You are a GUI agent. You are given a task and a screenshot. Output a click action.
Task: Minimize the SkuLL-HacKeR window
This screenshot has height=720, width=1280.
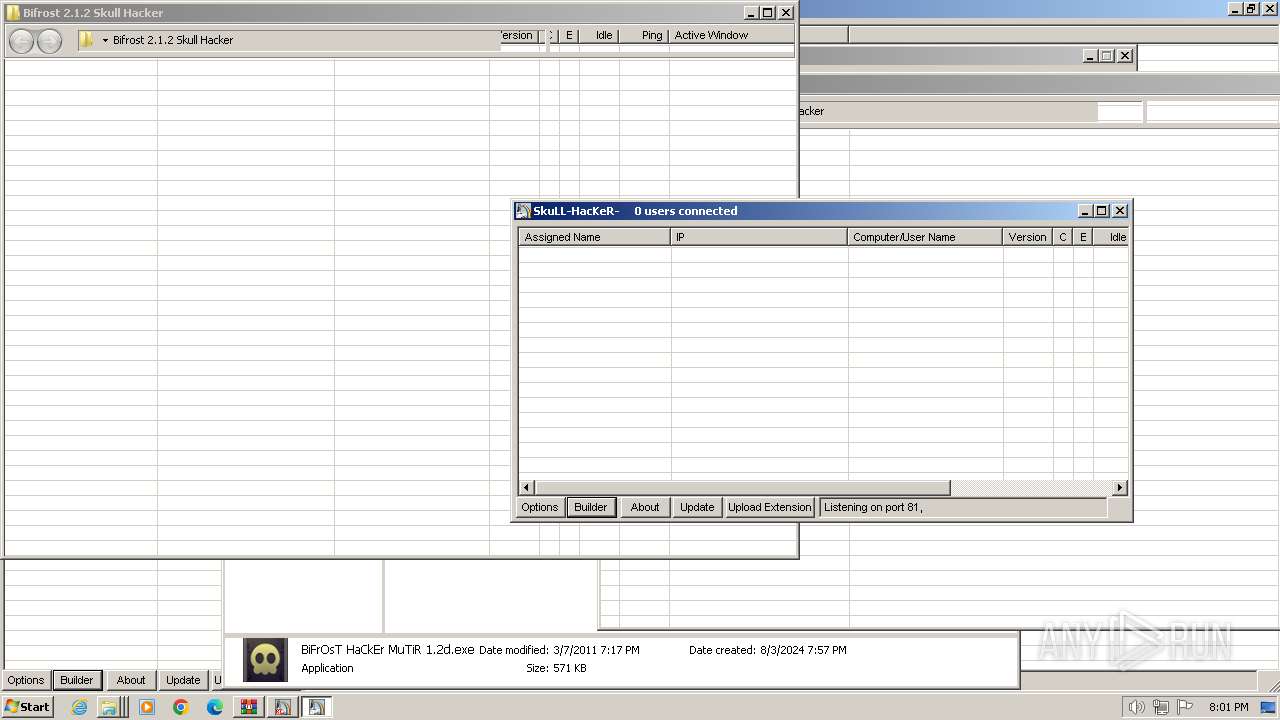(x=1085, y=211)
